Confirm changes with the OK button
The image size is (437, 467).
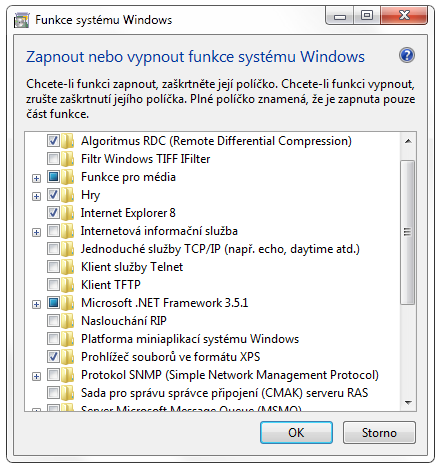point(296,433)
